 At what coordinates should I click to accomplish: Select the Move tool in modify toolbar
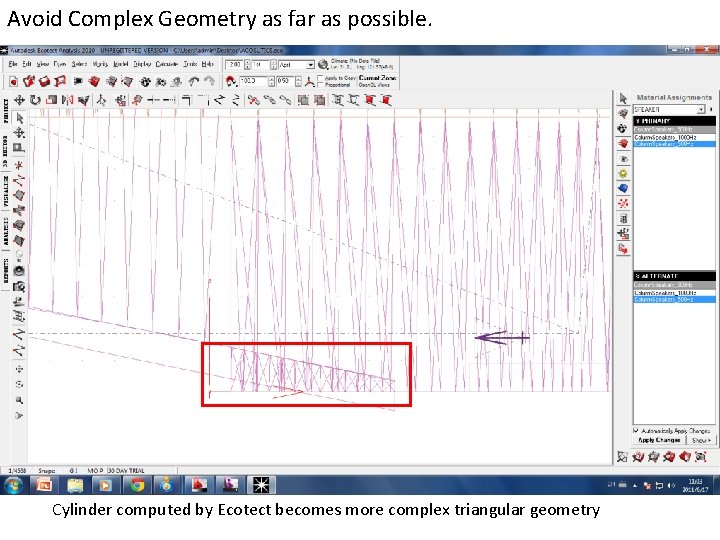pyautogui.click(x=20, y=100)
